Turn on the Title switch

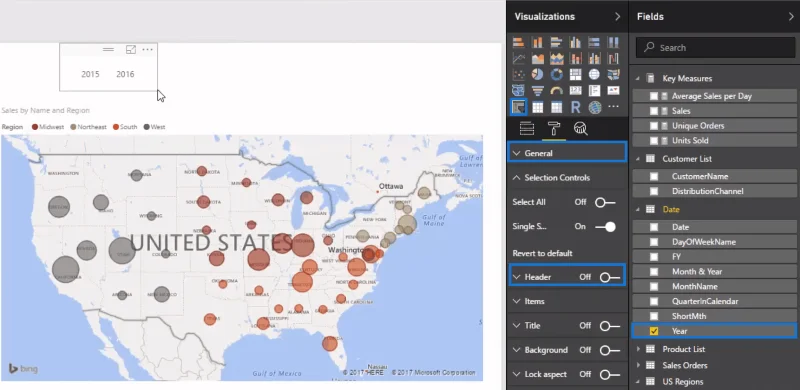(x=610, y=326)
